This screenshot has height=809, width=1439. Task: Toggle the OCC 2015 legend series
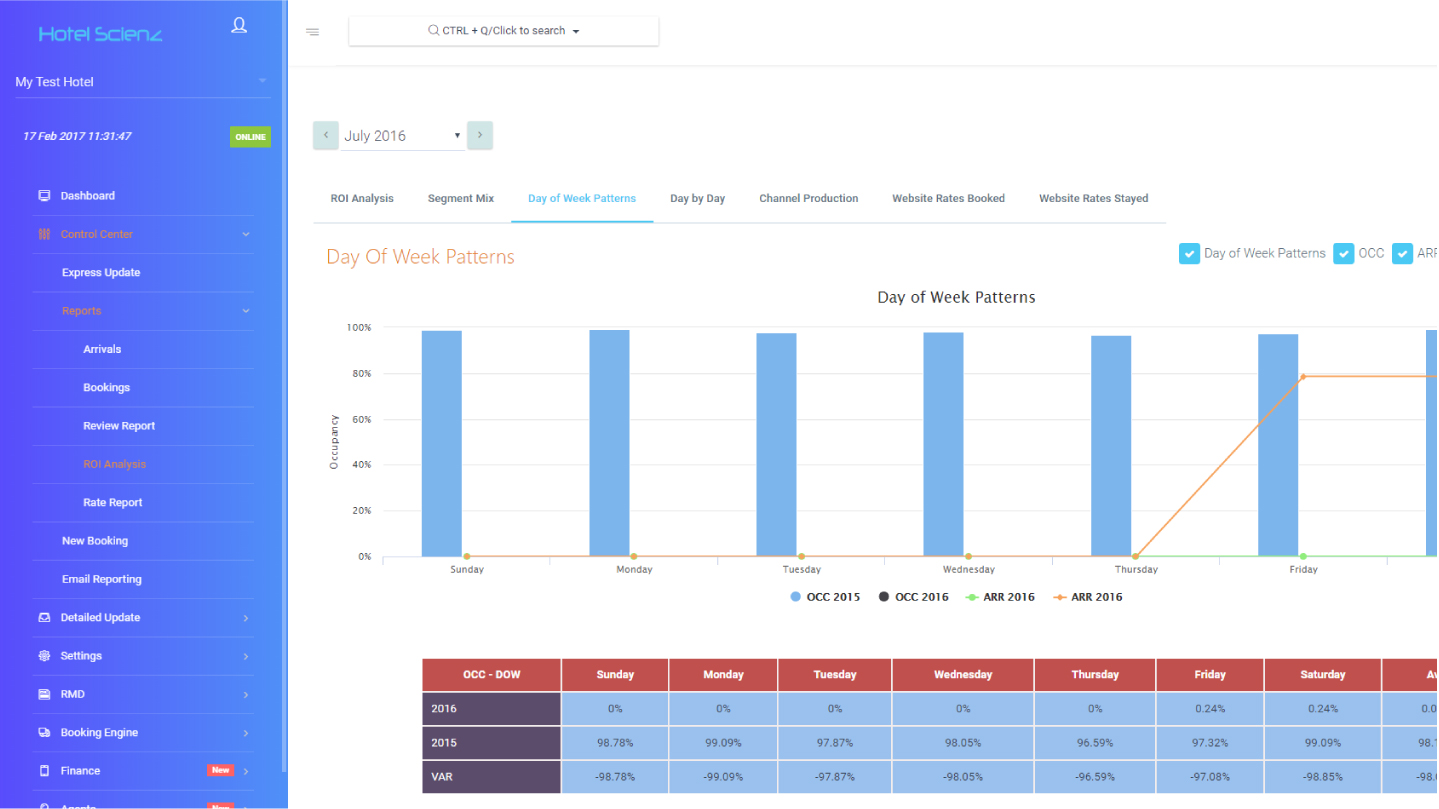pos(796,597)
